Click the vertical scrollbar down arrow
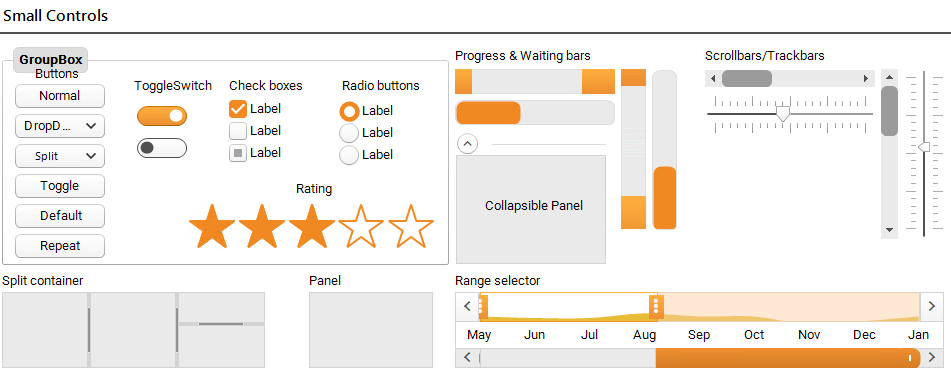Screen dimensions: 951x377 click(x=889, y=230)
